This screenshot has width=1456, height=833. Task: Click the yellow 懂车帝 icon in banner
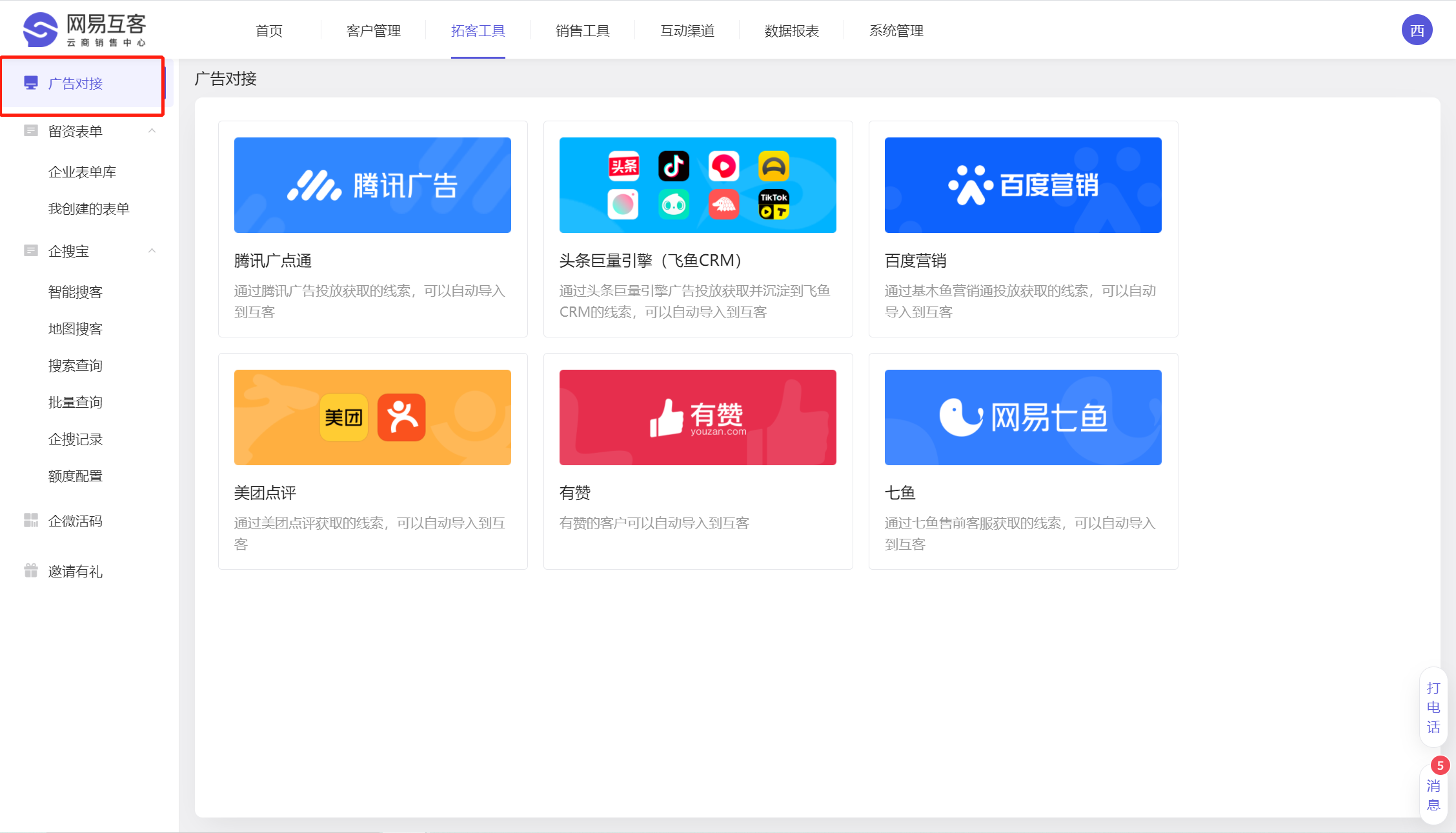tap(774, 166)
